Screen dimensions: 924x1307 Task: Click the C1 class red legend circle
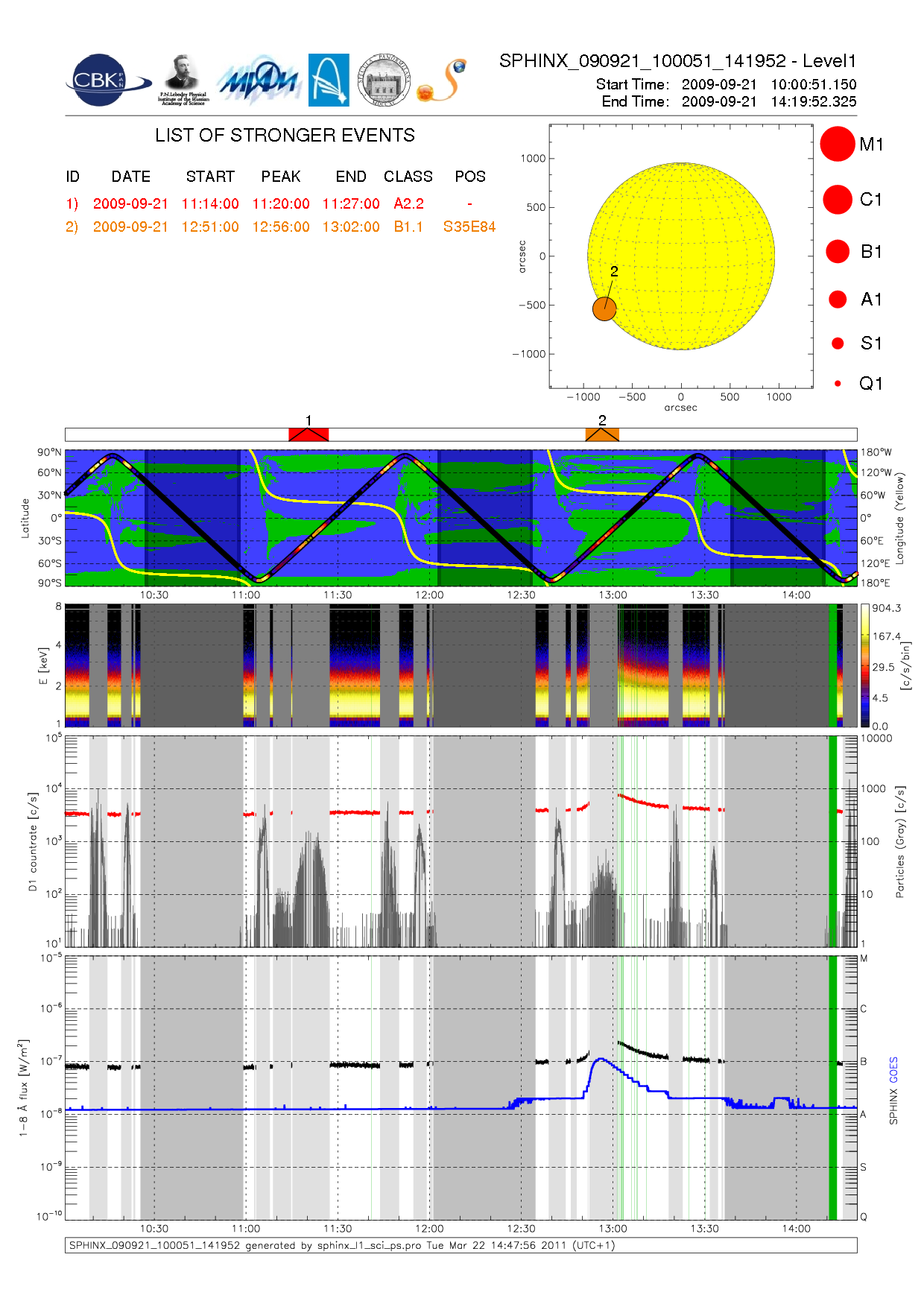[x=838, y=200]
